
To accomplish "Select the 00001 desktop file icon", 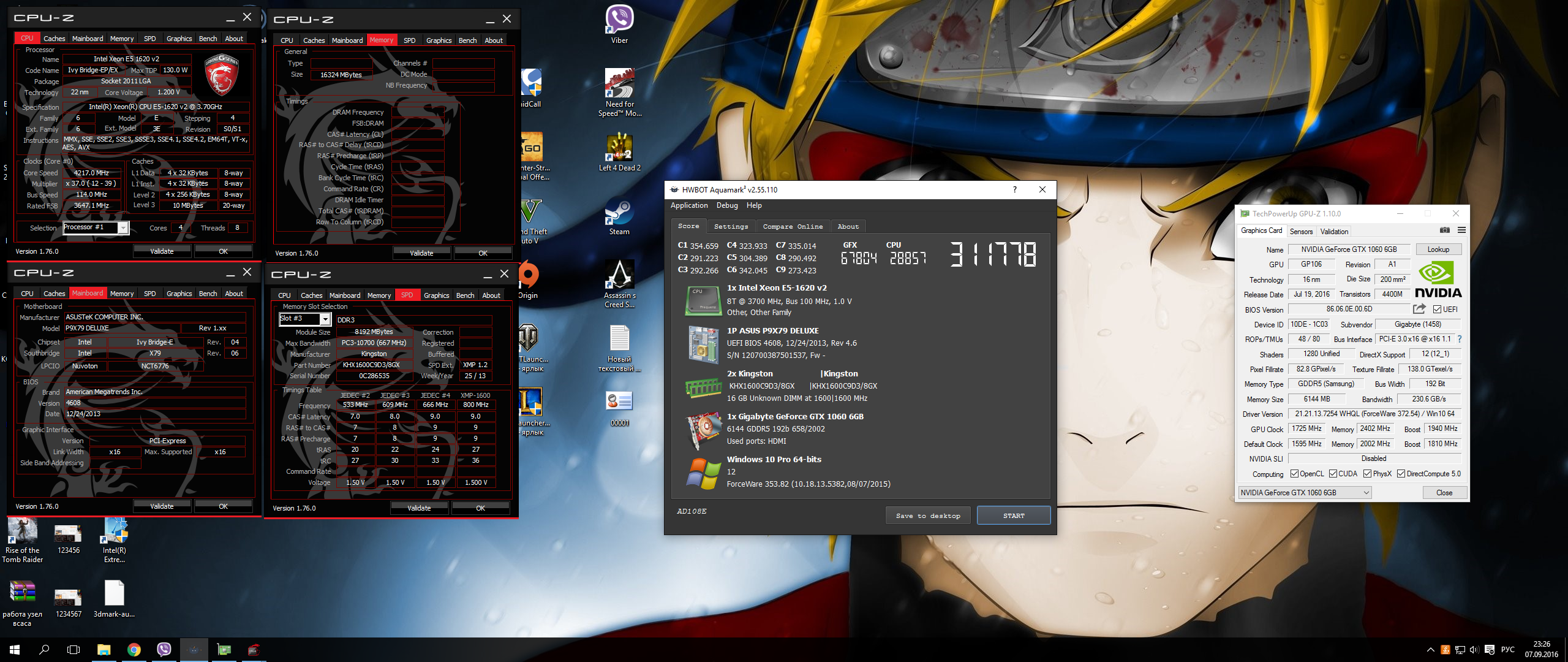I will pos(619,409).
